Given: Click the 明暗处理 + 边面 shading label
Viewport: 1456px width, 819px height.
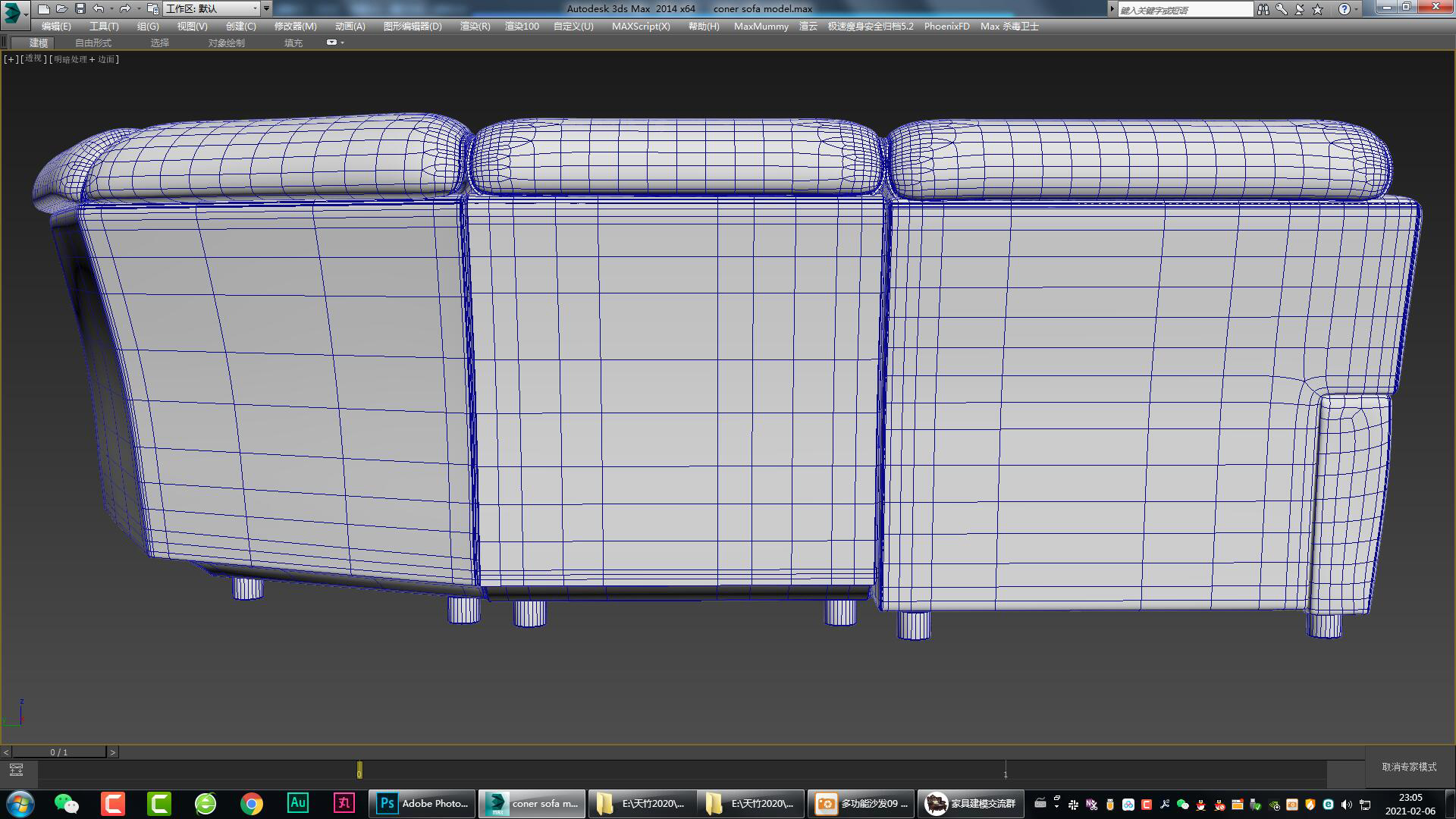Looking at the screenshot, I should pyautogui.click(x=84, y=59).
